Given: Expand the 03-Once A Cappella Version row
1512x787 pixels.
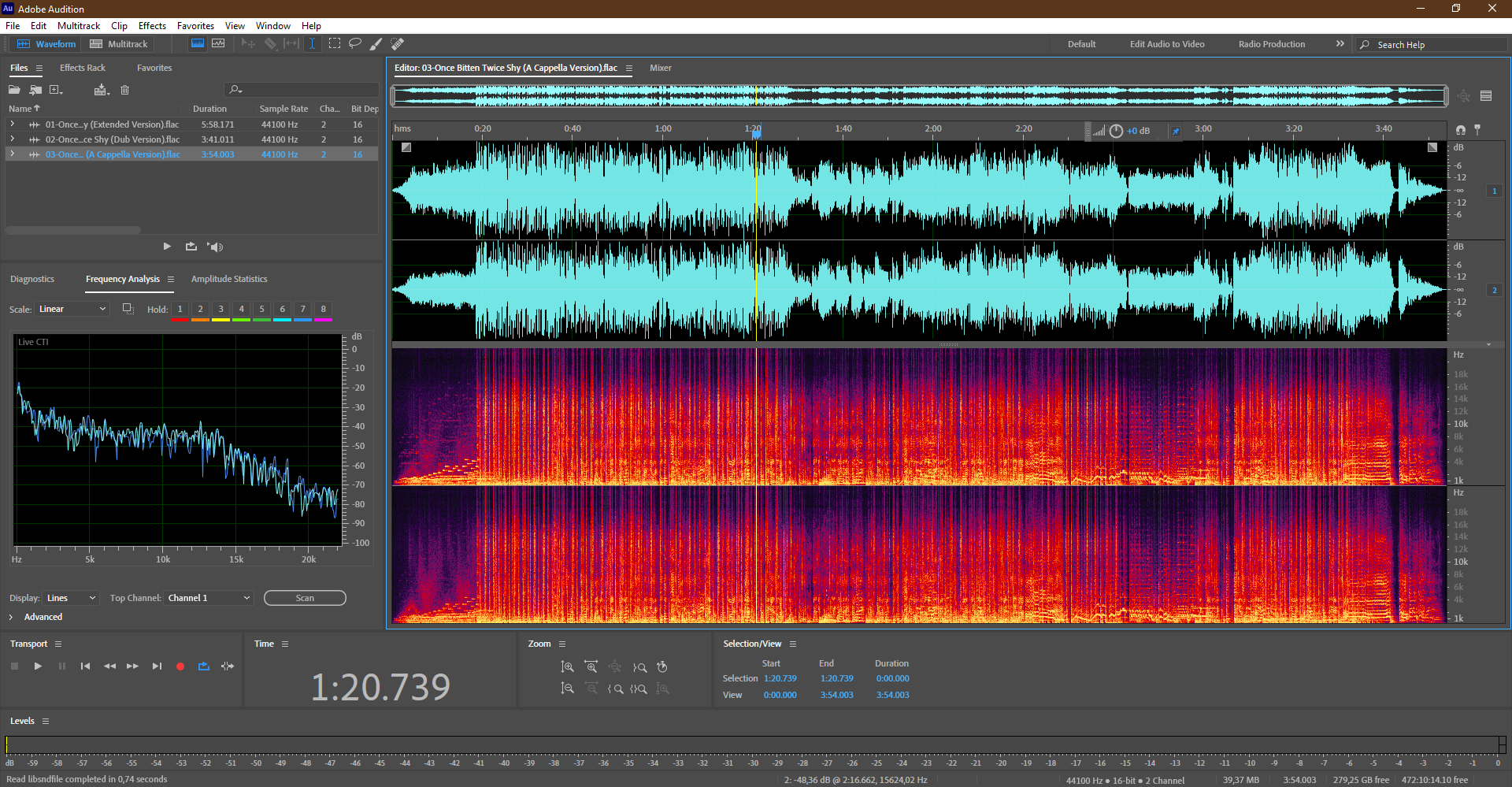Looking at the screenshot, I should coord(13,154).
